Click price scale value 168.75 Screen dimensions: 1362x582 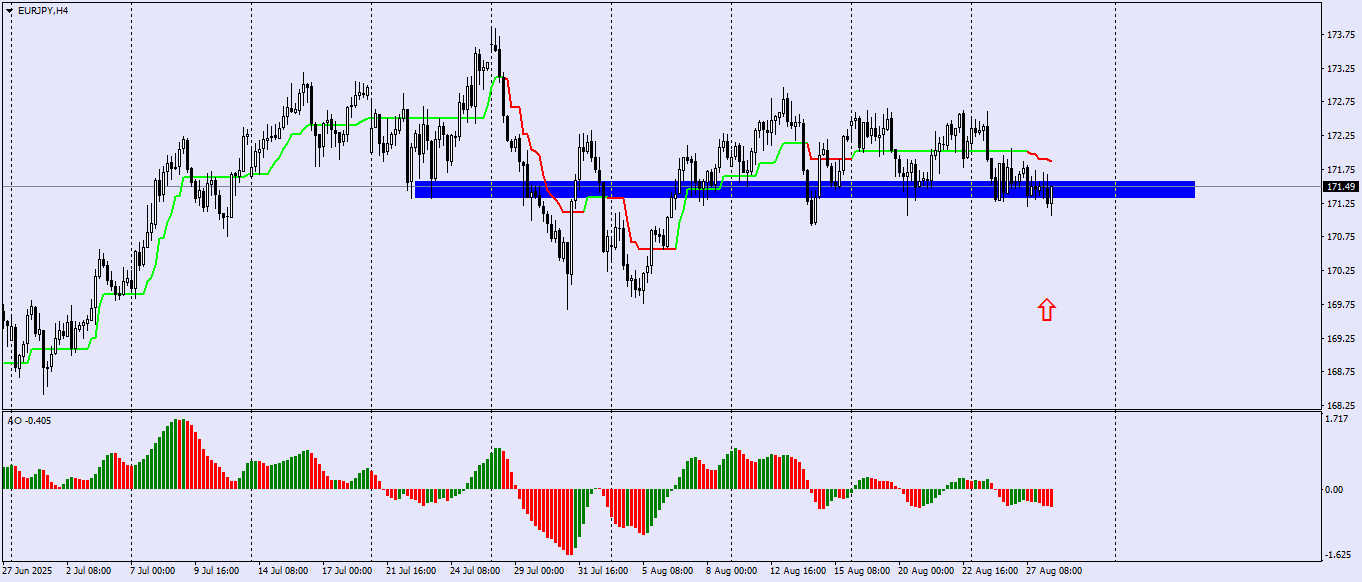(x=1340, y=372)
